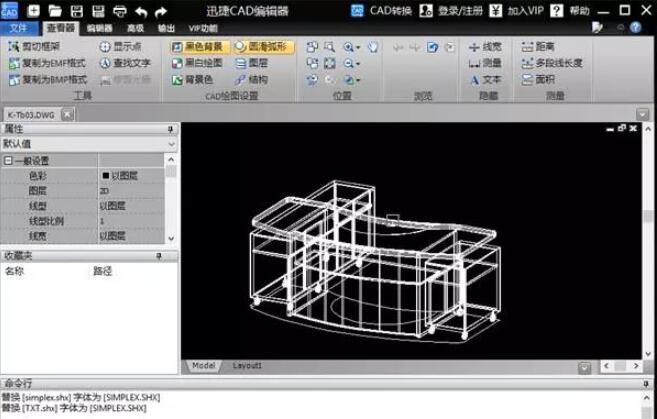Select the 剪切框架 clip frame tool
This screenshot has height=419, width=657.
click(34, 47)
